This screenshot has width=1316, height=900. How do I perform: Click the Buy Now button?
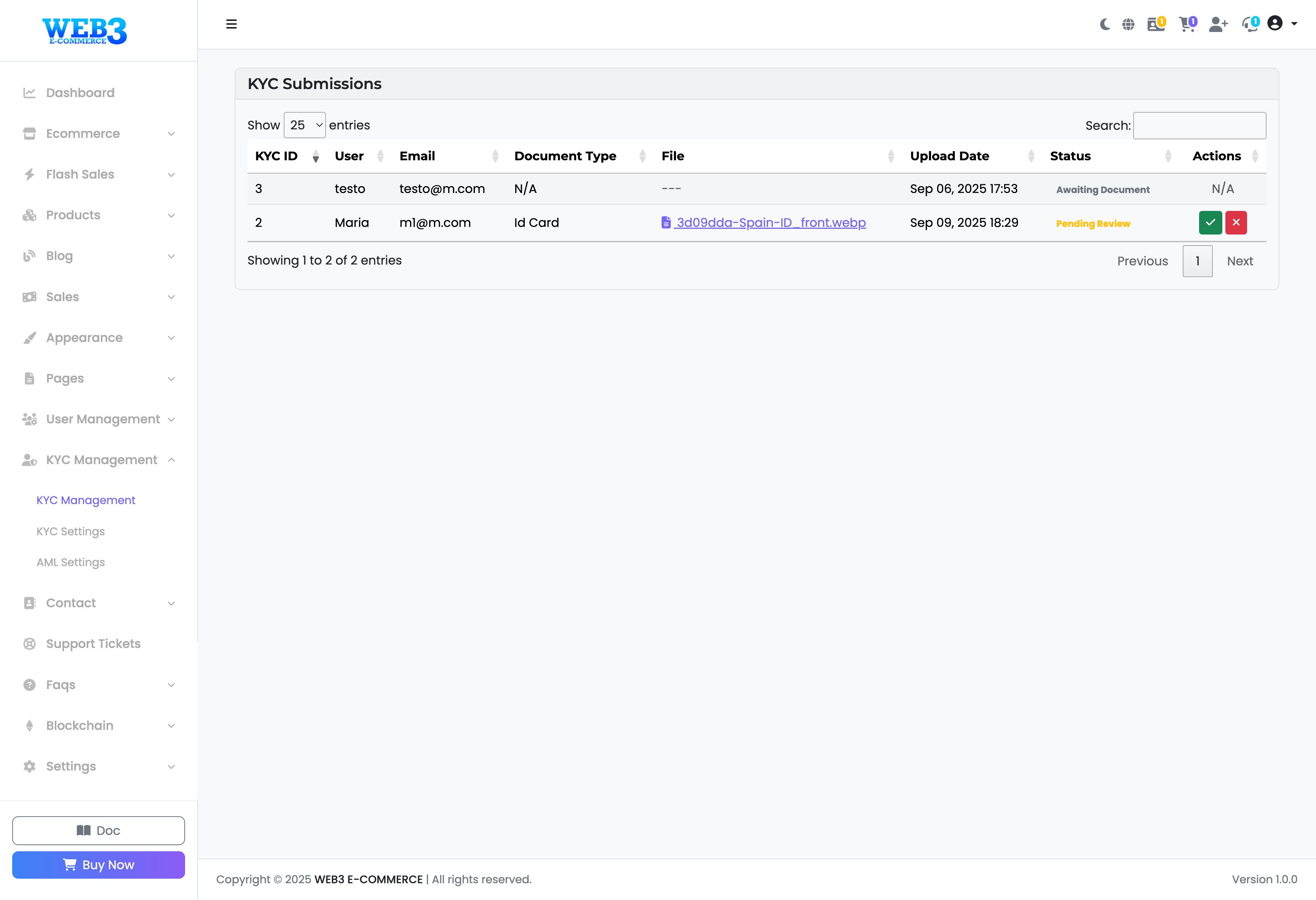point(99,864)
